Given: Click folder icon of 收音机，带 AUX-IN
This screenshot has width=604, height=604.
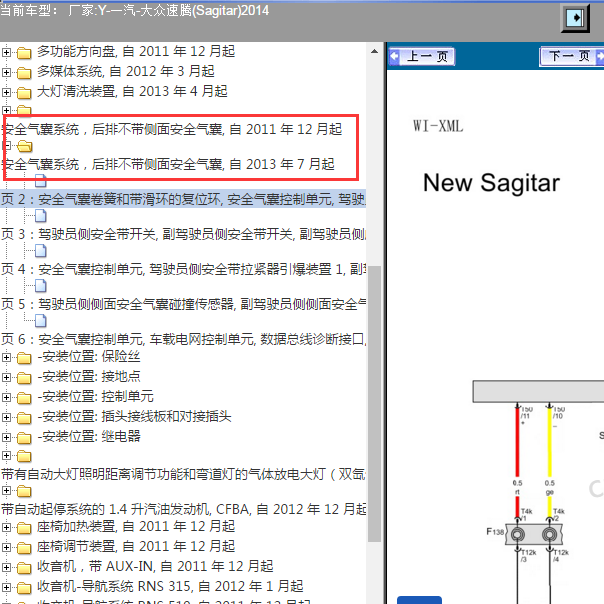Looking at the screenshot, I should [x=24, y=568].
